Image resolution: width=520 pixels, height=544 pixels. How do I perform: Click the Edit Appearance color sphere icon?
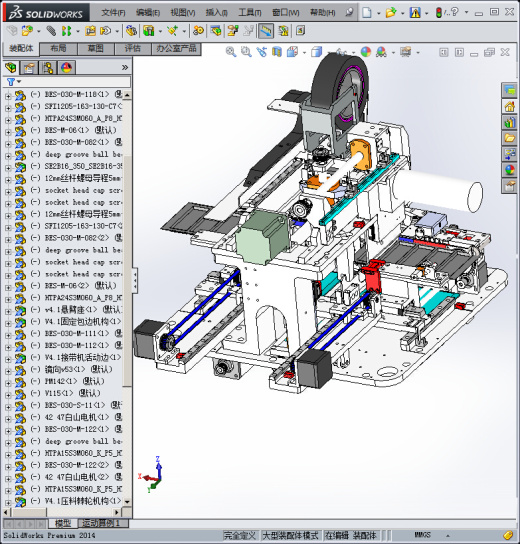tap(366, 52)
